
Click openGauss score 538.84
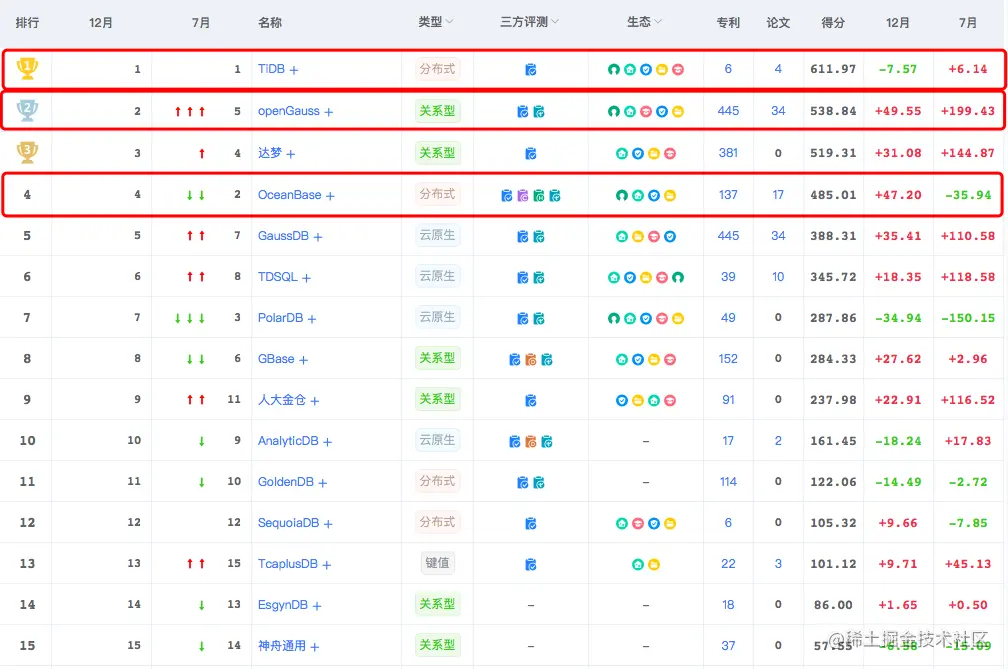pos(833,111)
